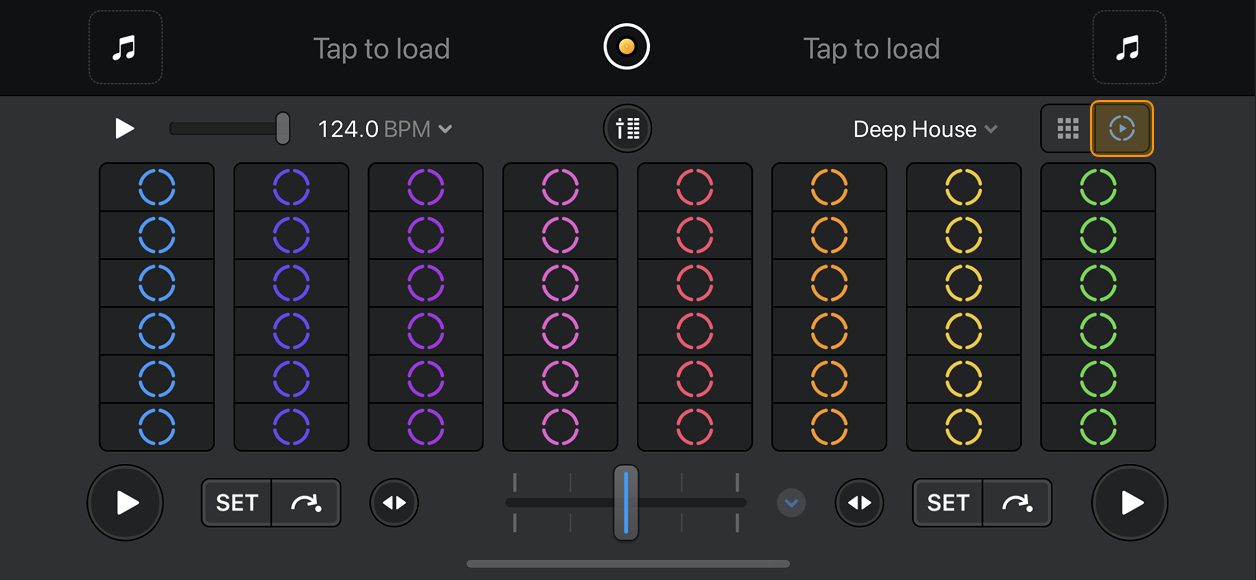Click left deck jump-to-cue arrow icon
This screenshot has width=1256, height=580.
(306, 502)
